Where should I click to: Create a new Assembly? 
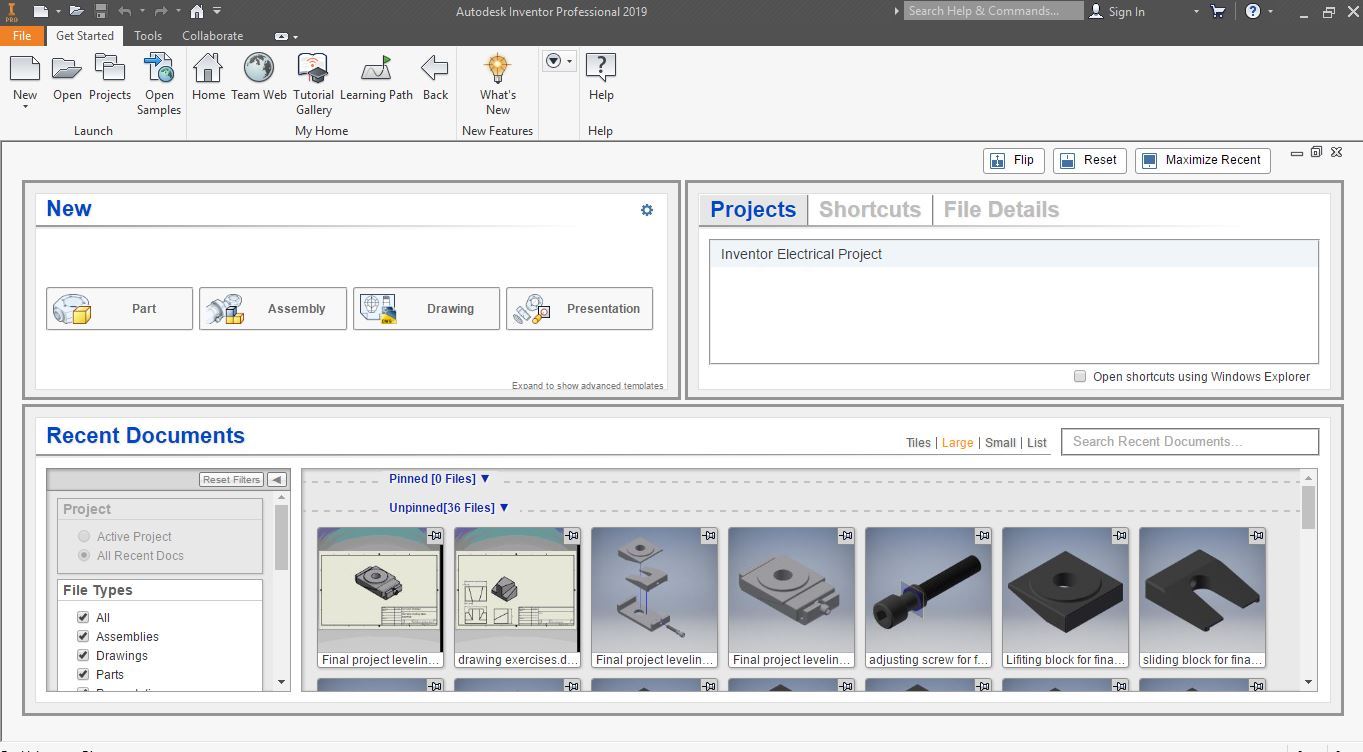point(273,309)
